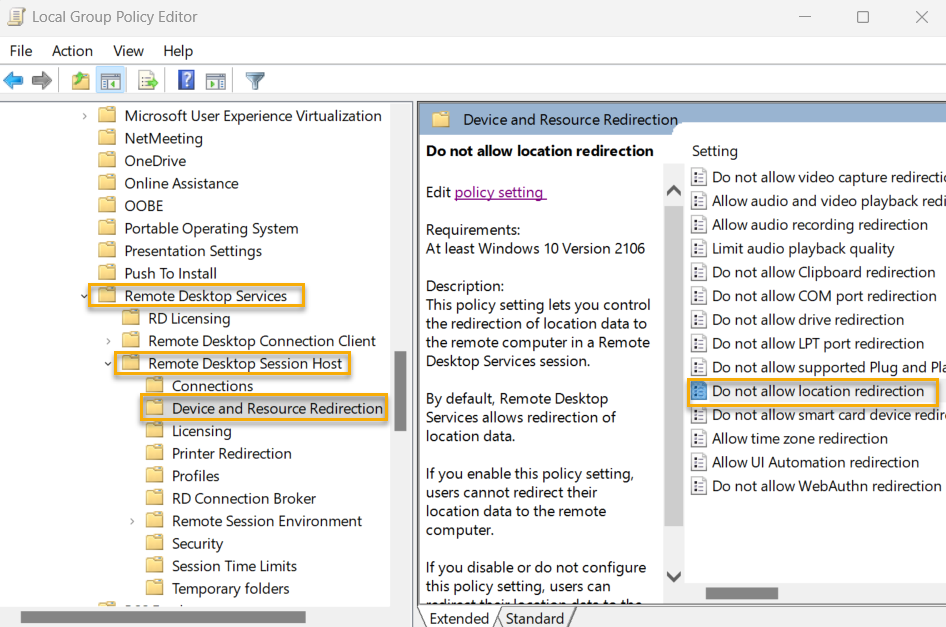
Task: Click the Back navigation arrow
Action: 13,80
